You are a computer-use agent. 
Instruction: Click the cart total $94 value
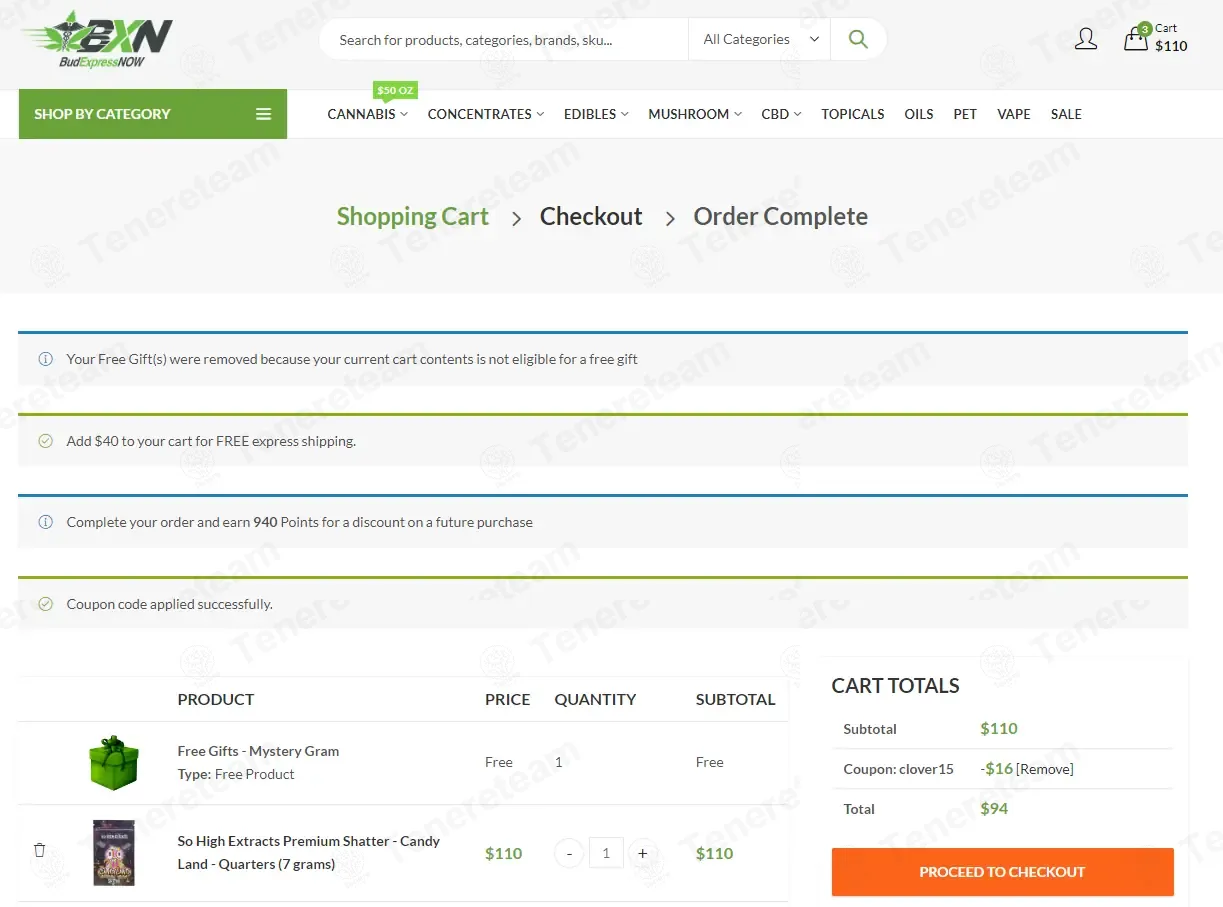[994, 809]
